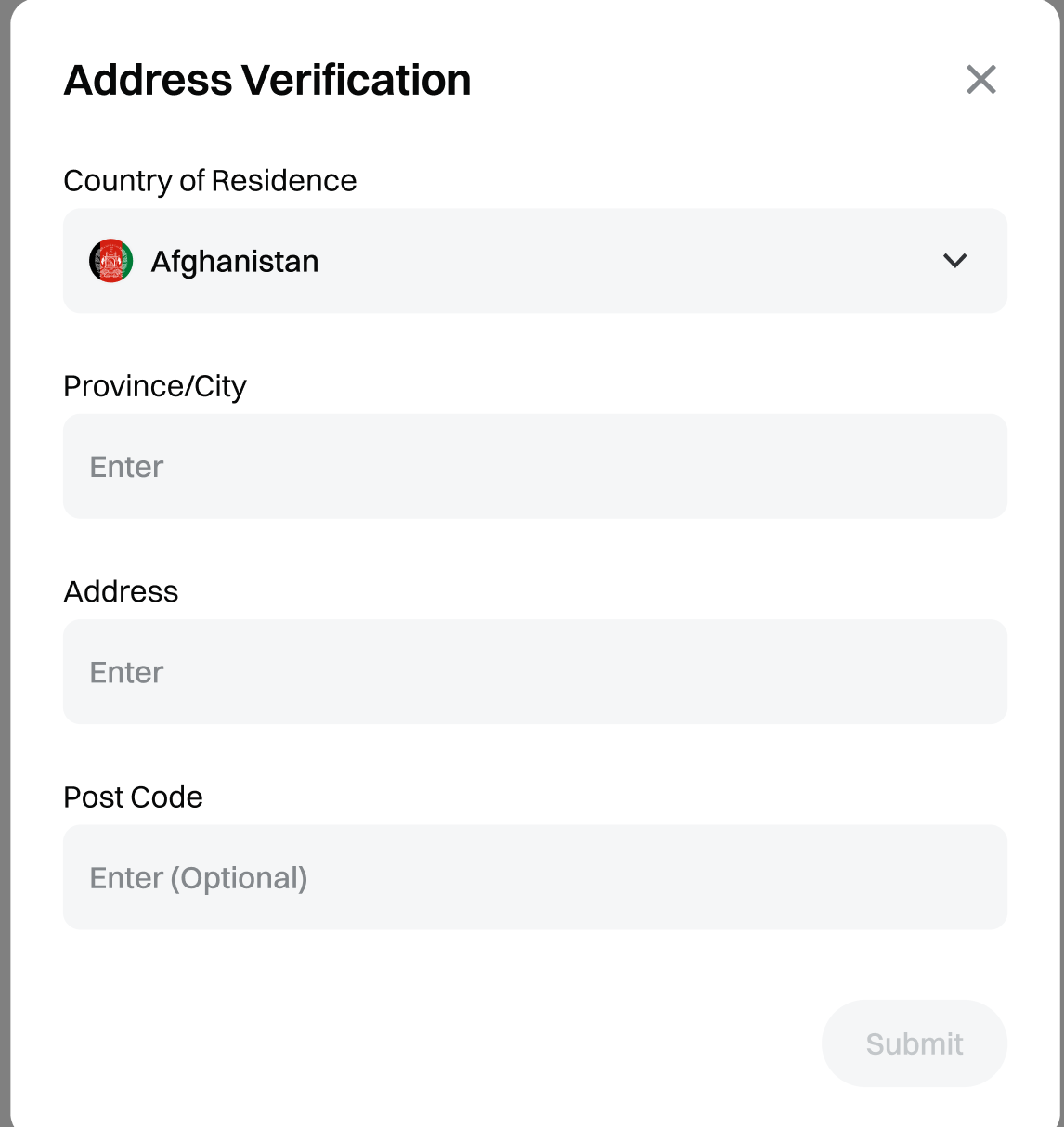Click the "Address Verification" heading
The image size is (1064, 1127).
(x=267, y=80)
